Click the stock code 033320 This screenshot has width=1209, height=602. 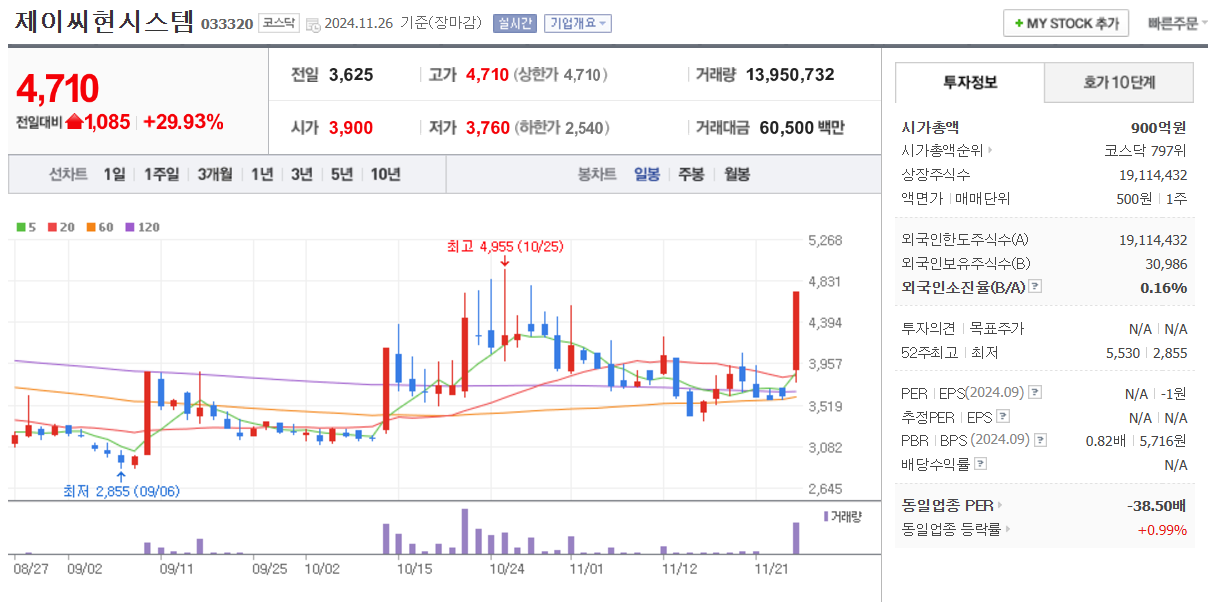point(227,24)
